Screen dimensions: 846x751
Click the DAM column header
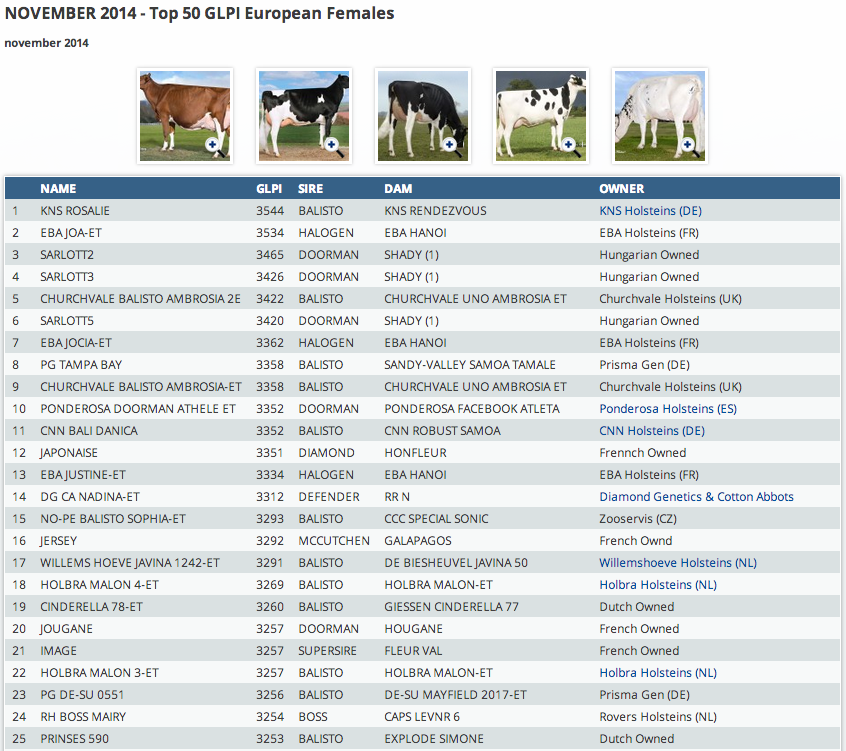pyautogui.click(x=398, y=189)
